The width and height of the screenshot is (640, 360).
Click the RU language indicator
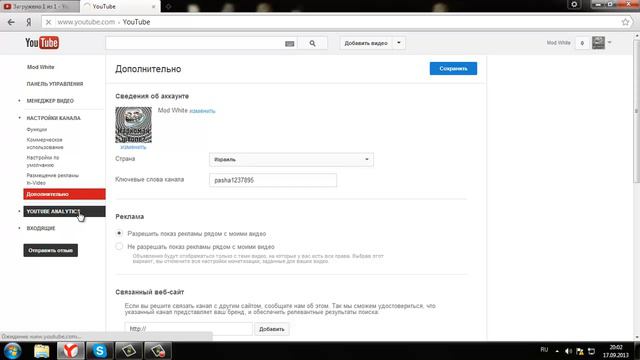coord(544,350)
